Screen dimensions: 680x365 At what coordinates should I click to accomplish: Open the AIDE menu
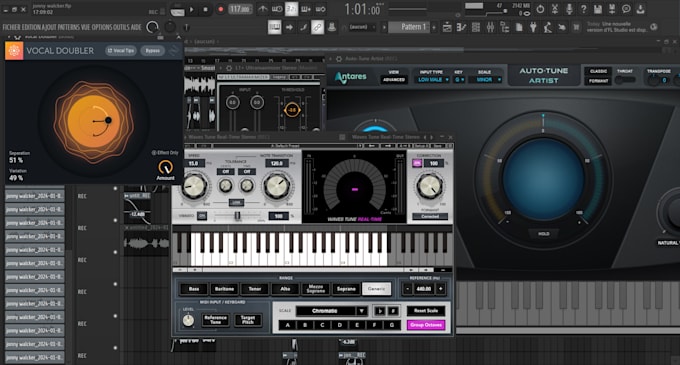pyautogui.click(x=136, y=27)
